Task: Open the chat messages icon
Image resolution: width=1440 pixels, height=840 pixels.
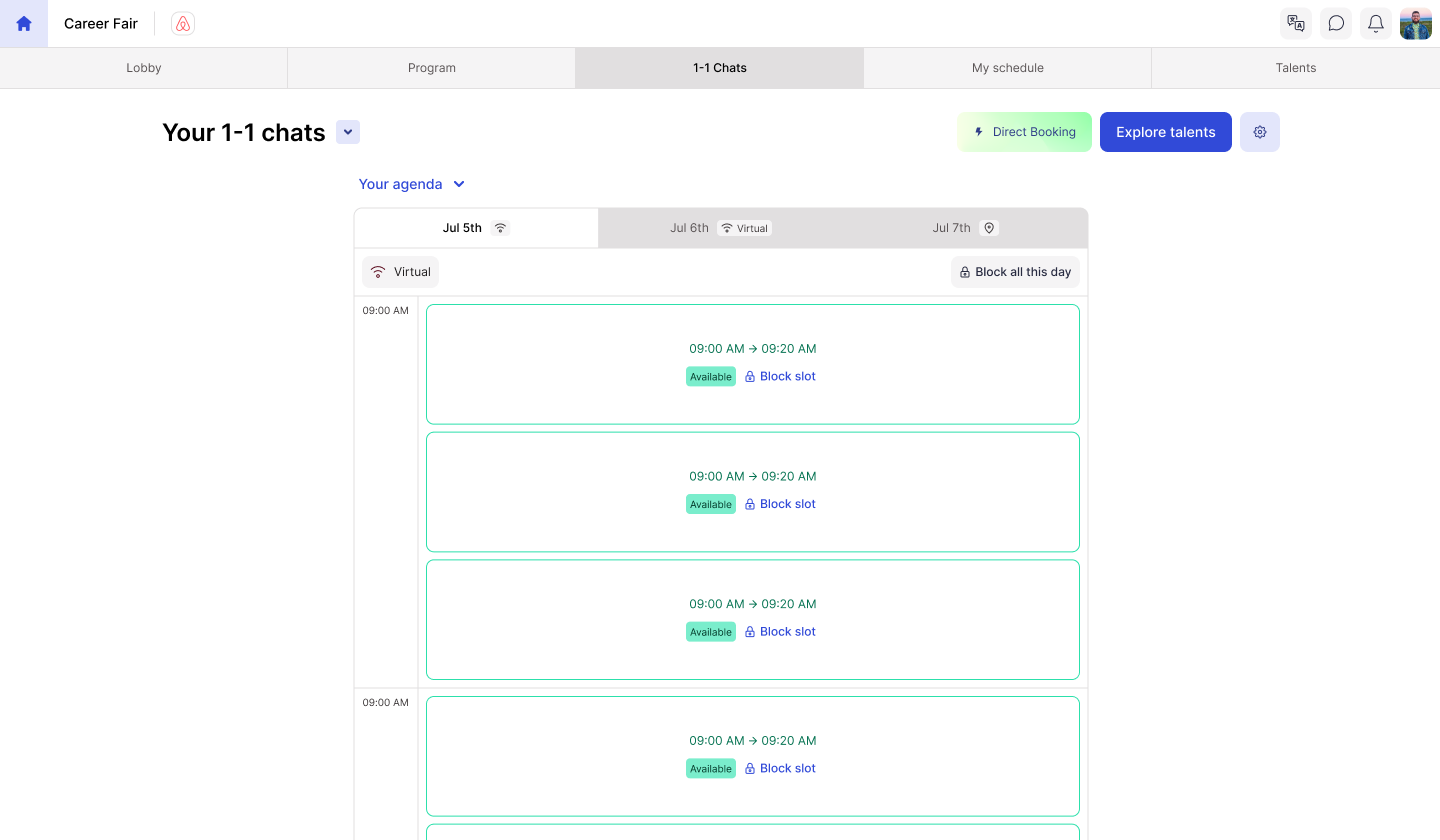Action: pos(1336,24)
